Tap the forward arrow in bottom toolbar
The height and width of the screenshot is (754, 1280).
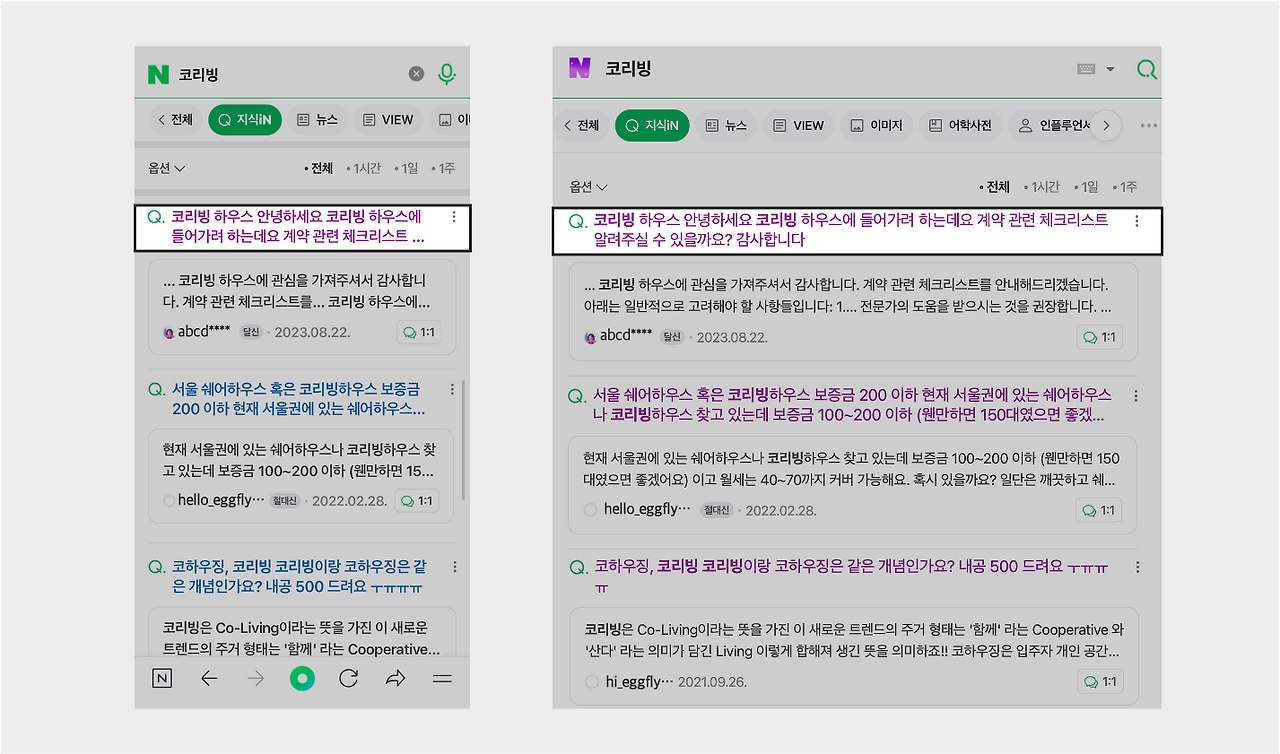pyautogui.click(x=256, y=679)
